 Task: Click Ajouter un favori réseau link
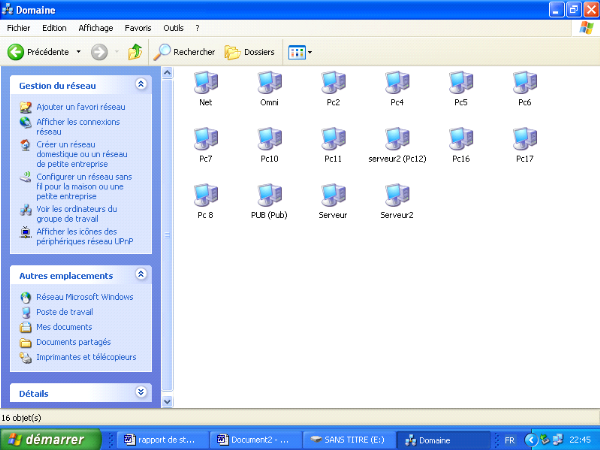81,106
